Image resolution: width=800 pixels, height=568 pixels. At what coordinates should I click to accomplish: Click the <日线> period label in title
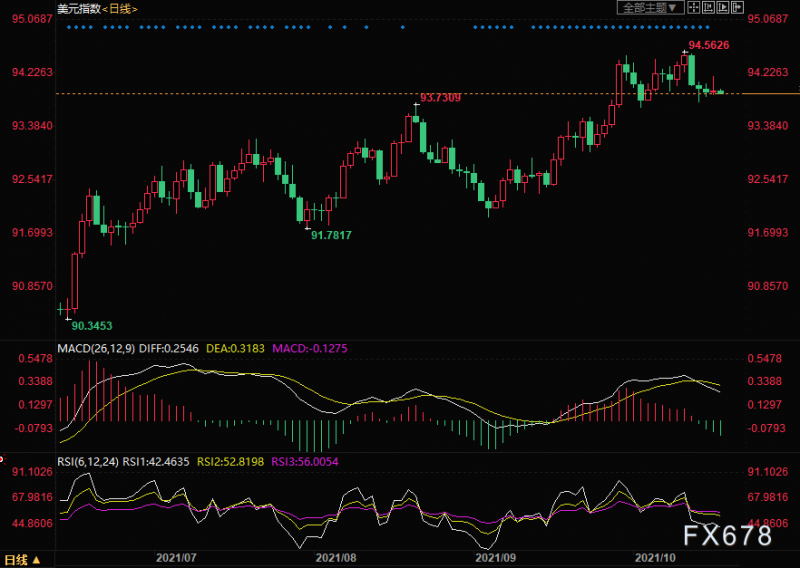(x=120, y=8)
